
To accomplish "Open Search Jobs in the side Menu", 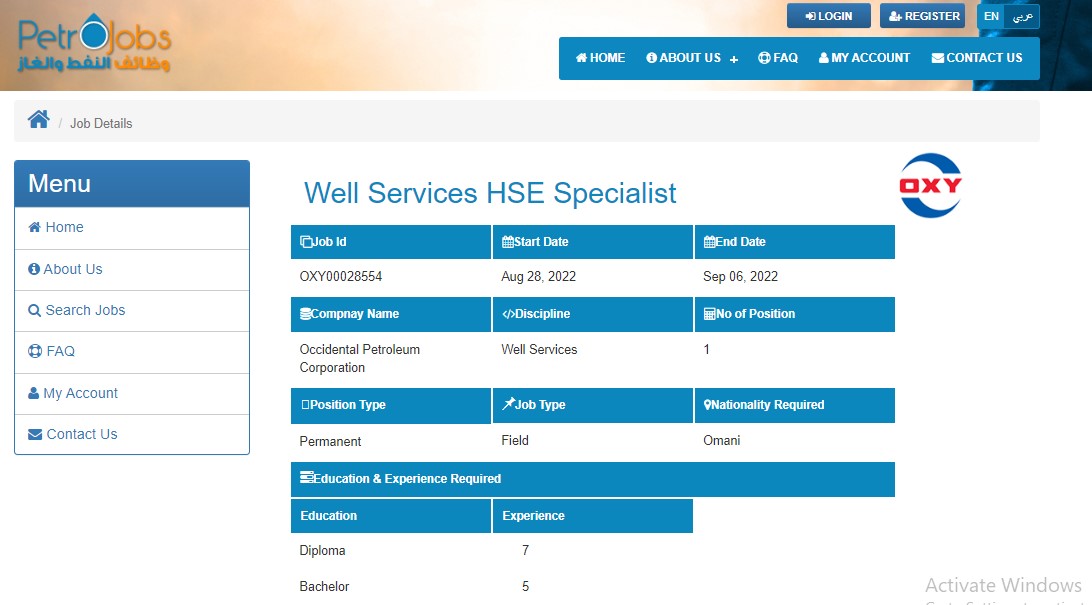I will pyautogui.click(x=132, y=311).
